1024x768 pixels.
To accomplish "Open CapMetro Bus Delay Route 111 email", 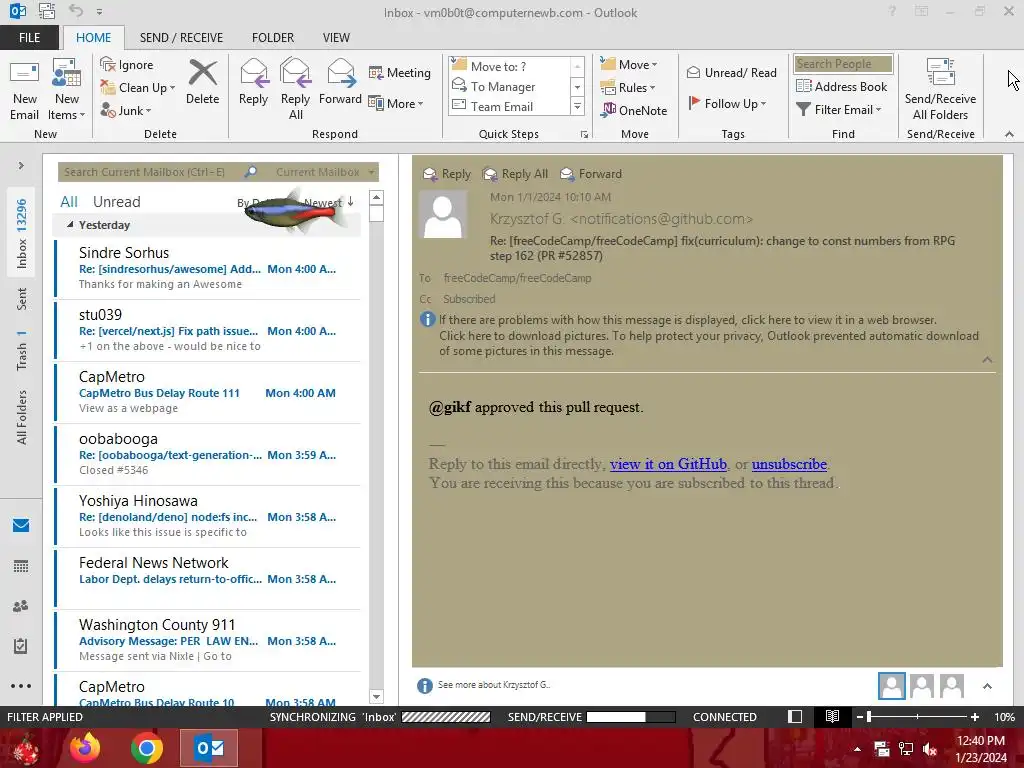I will click(208, 392).
